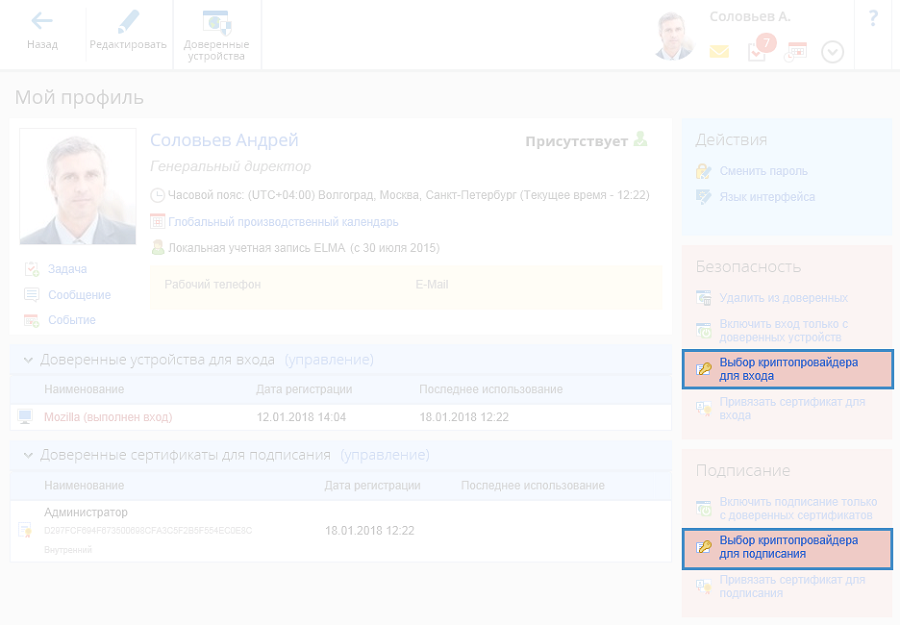Click the Edit pencil icon

[128, 21]
